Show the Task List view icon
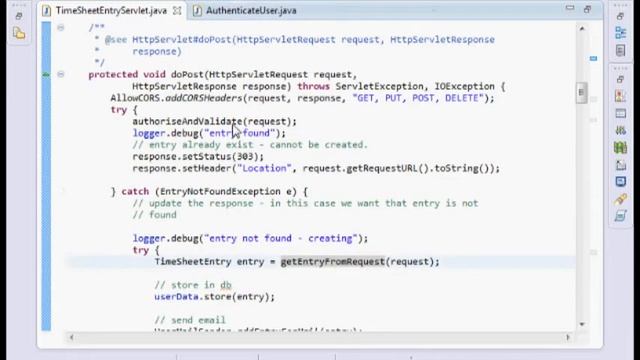 pos(620,51)
